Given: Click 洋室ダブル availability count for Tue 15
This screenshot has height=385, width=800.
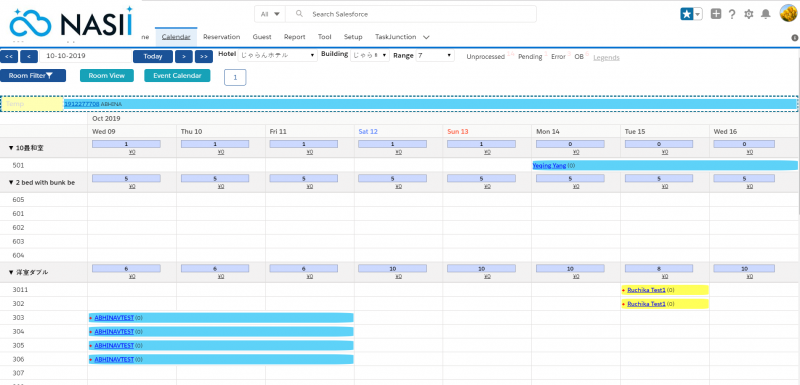Looking at the screenshot, I should coord(659,268).
